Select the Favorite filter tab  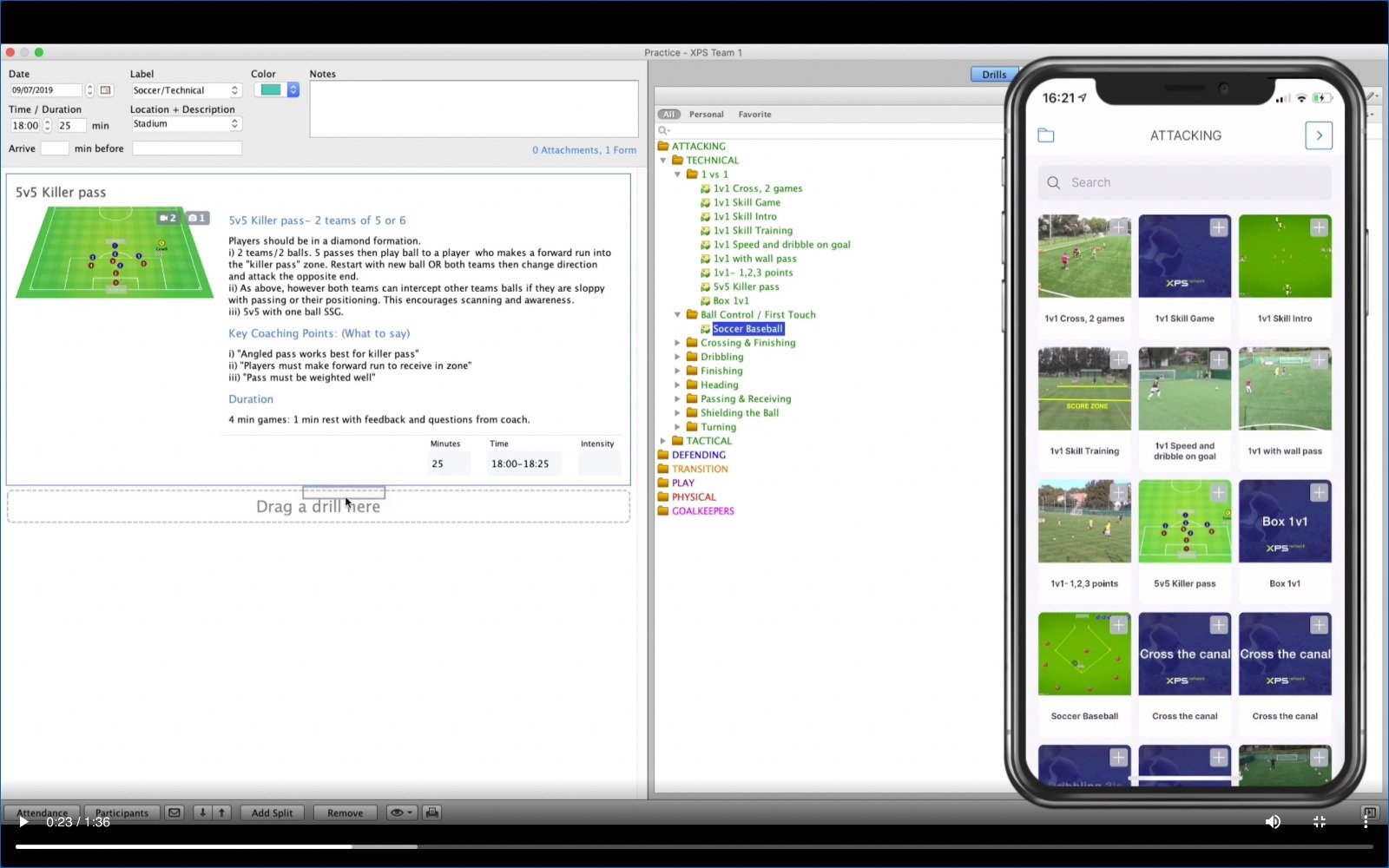[x=754, y=114]
